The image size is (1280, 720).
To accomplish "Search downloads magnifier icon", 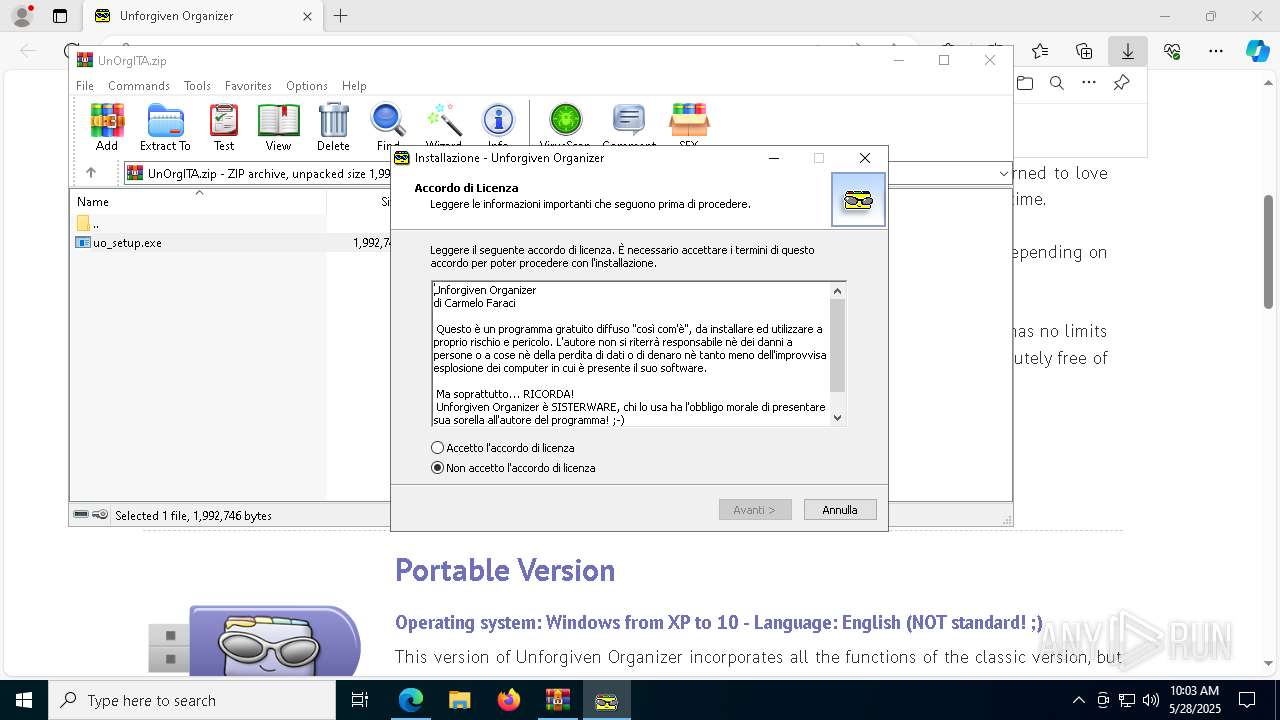I will (1057, 83).
